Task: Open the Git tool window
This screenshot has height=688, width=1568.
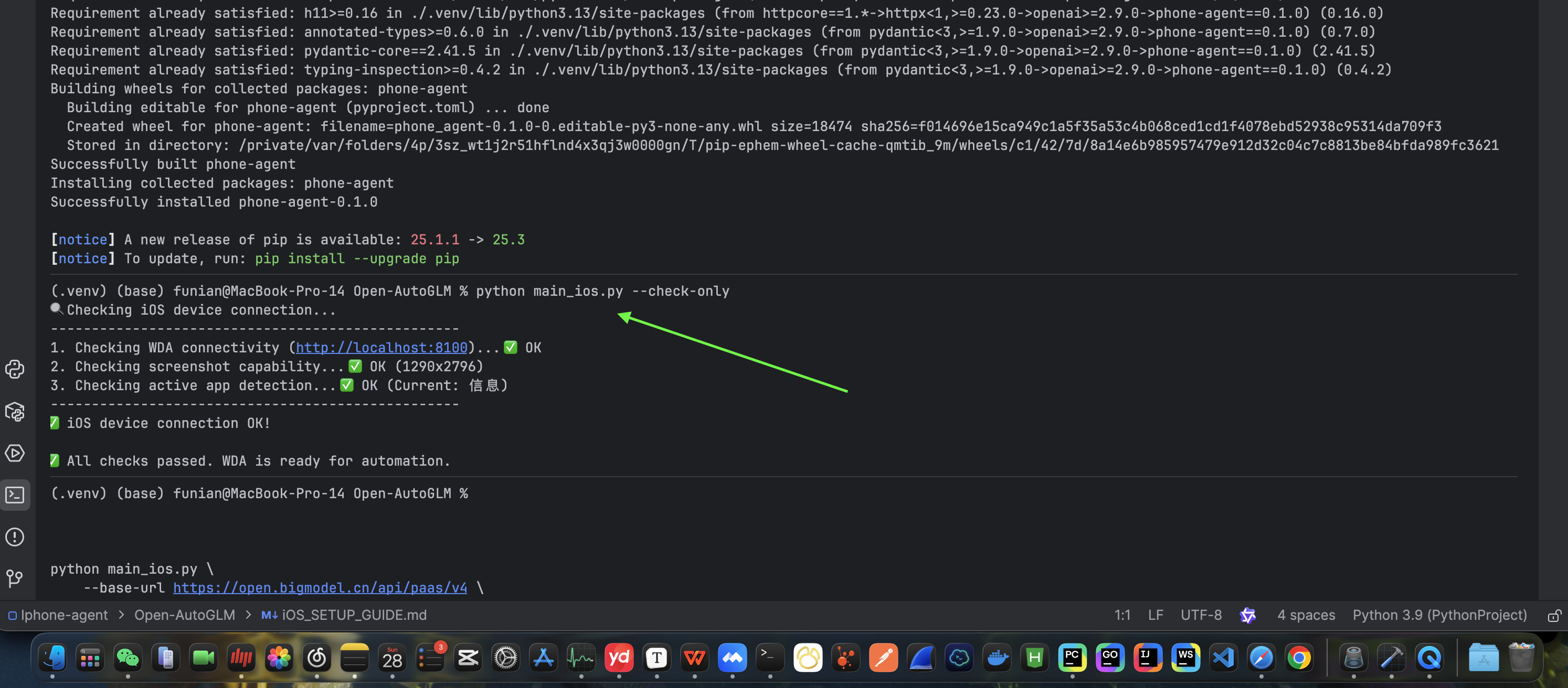Action: 15,578
